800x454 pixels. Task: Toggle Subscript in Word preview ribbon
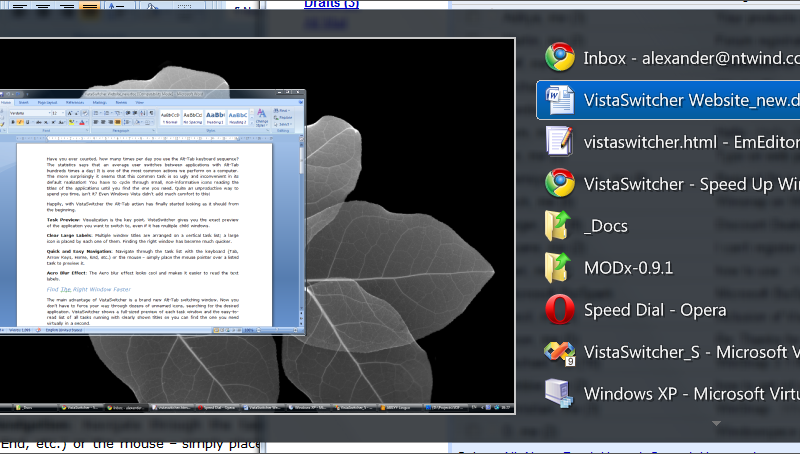point(46,122)
